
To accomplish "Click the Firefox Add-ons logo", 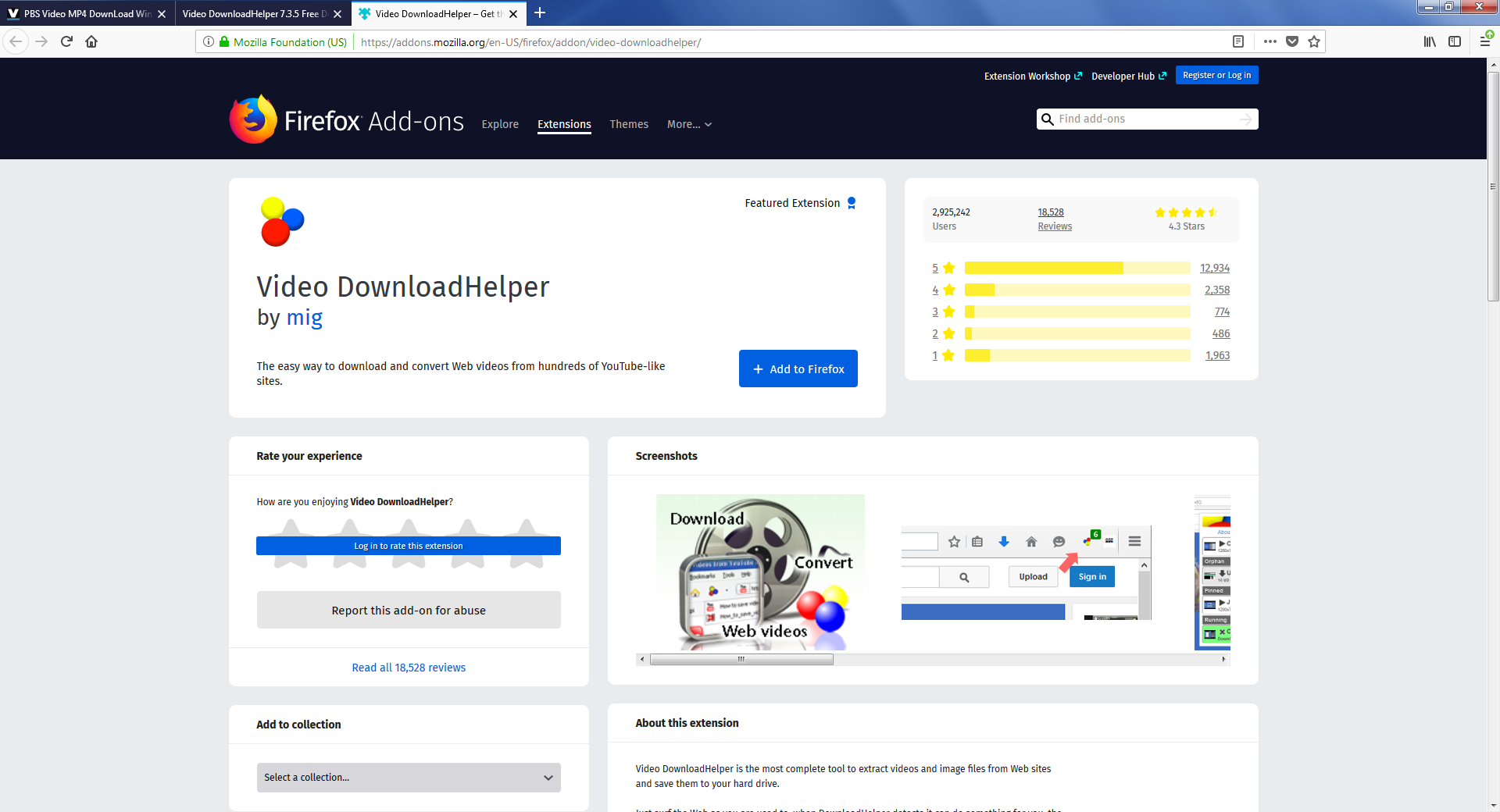I will pyautogui.click(x=347, y=120).
